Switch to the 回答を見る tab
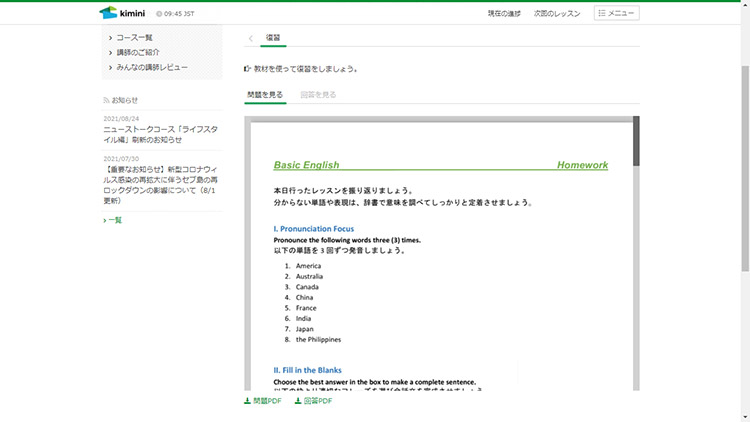The height and width of the screenshot is (422, 750). pos(318,95)
